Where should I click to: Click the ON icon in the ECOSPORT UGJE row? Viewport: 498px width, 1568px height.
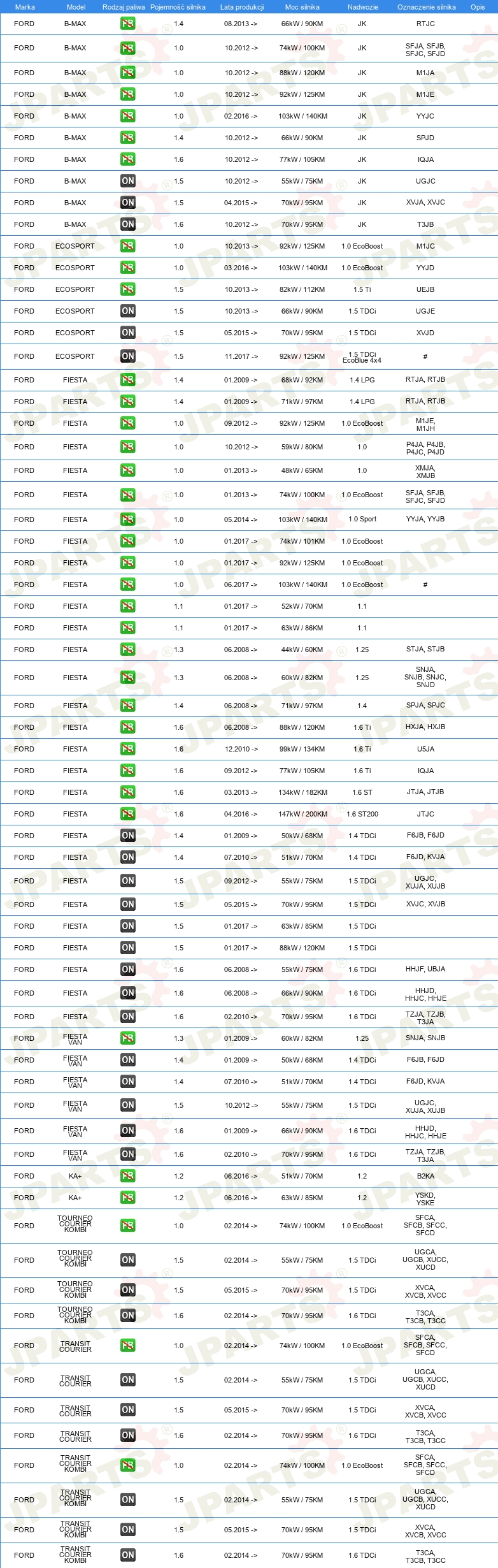127,311
